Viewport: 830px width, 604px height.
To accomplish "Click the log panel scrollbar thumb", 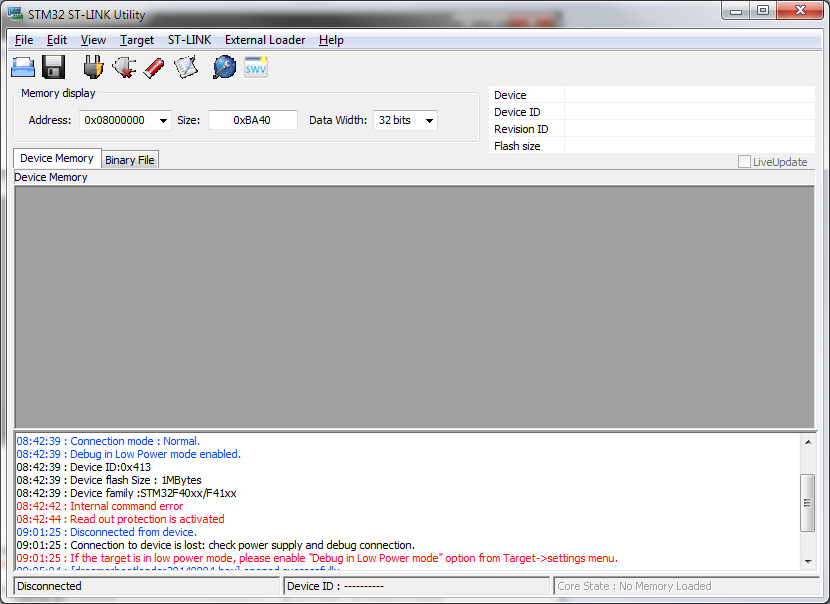I will [807, 502].
